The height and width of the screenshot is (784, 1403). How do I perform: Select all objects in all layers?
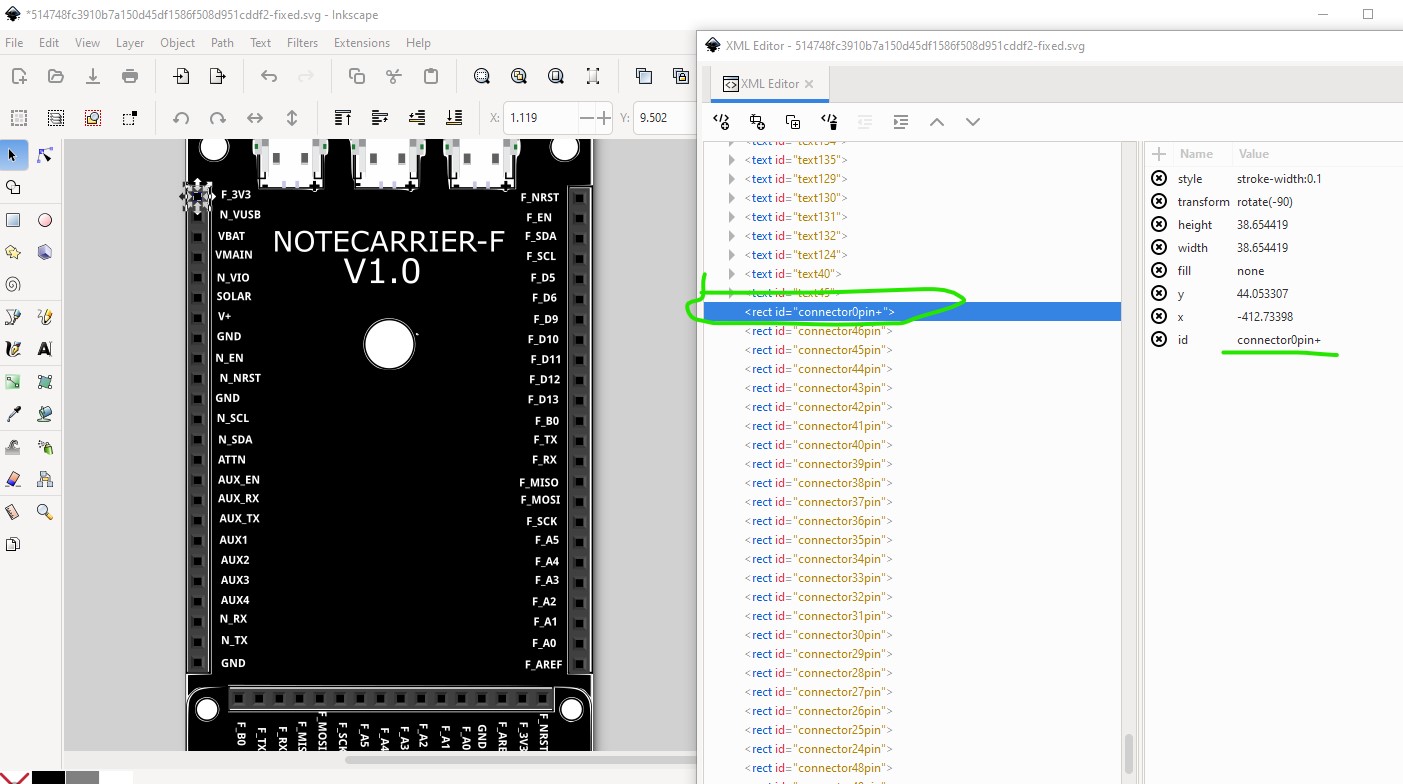click(55, 118)
